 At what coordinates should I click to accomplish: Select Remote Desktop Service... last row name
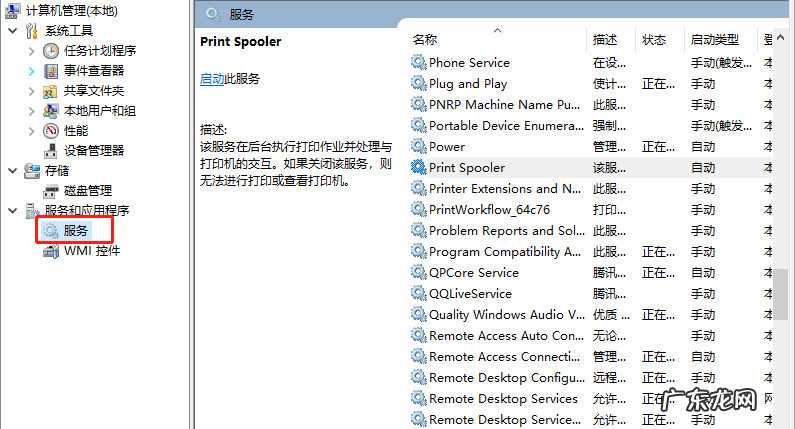(505, 420)
